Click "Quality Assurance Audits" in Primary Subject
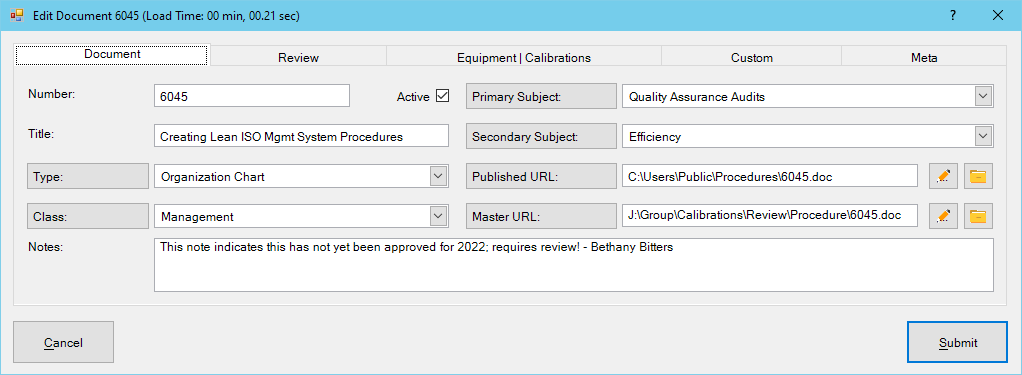Viewport: 1022px width, 375px height. (x=697, y=97)
